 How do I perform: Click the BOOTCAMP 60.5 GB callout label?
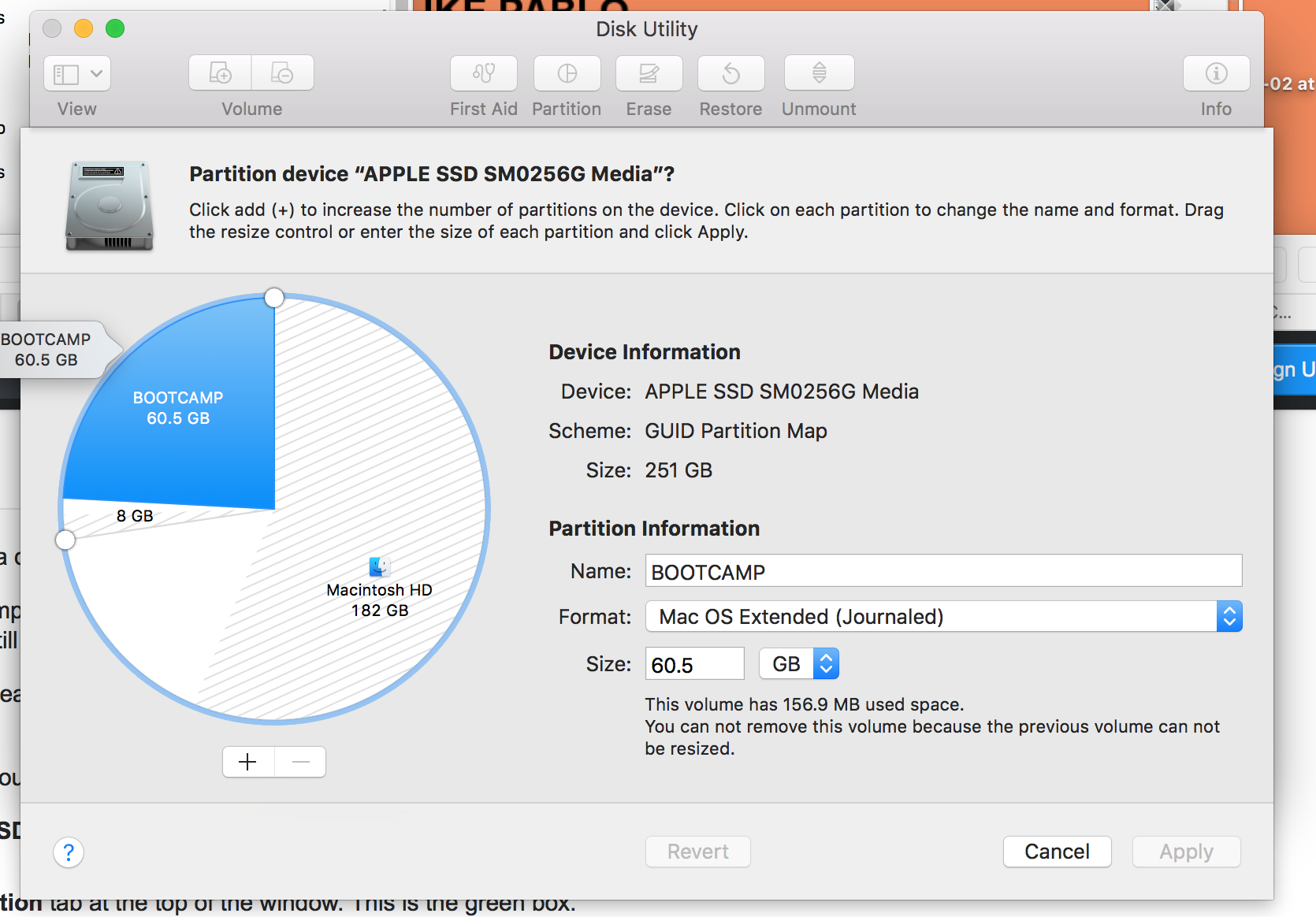point(55,350)
